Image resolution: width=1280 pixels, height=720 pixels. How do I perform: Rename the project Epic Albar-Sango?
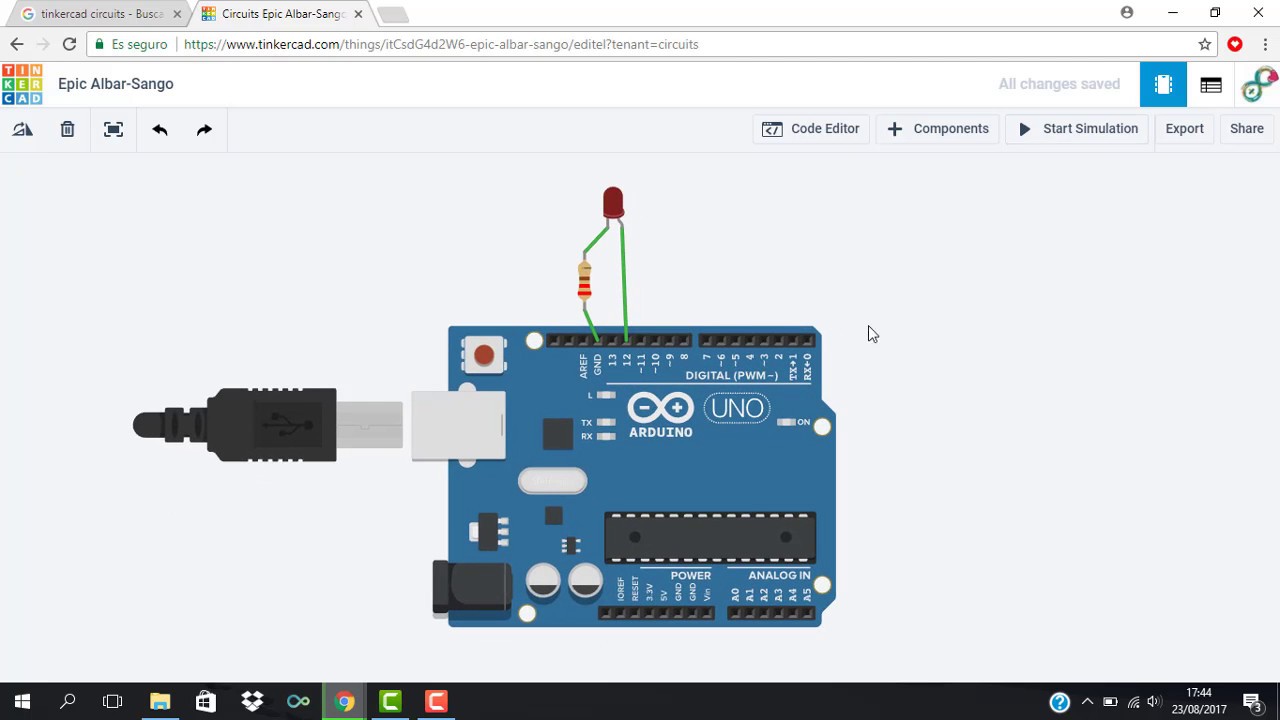(x=116, y=84)
